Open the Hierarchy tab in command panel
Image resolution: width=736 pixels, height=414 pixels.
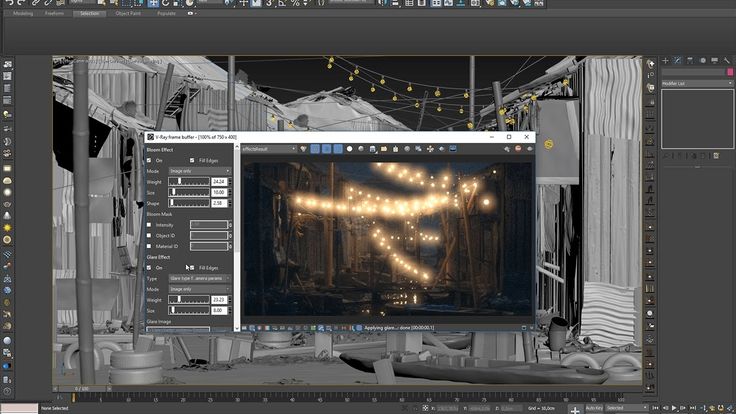click(x=690, y=61)
